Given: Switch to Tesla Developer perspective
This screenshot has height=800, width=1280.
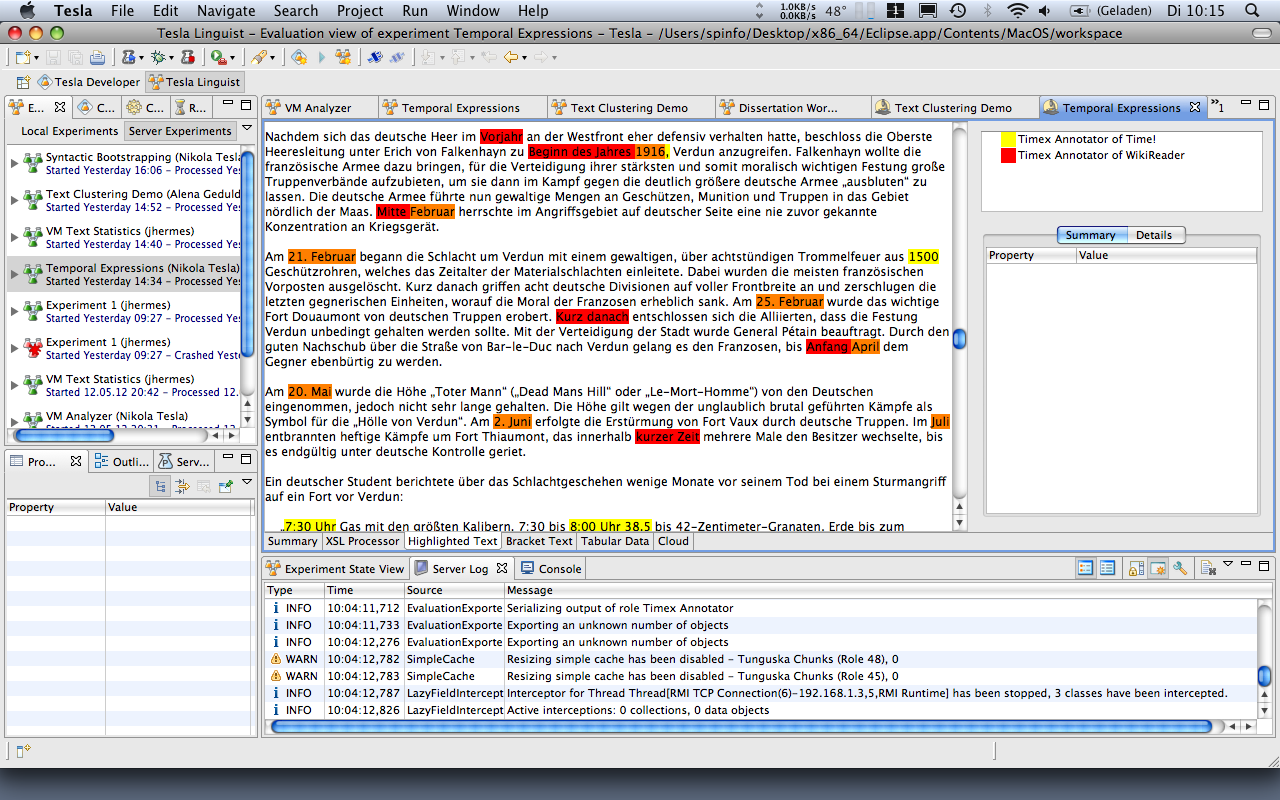Looking at the screenshot, I should pyautogui.click(x=88, y=82).
